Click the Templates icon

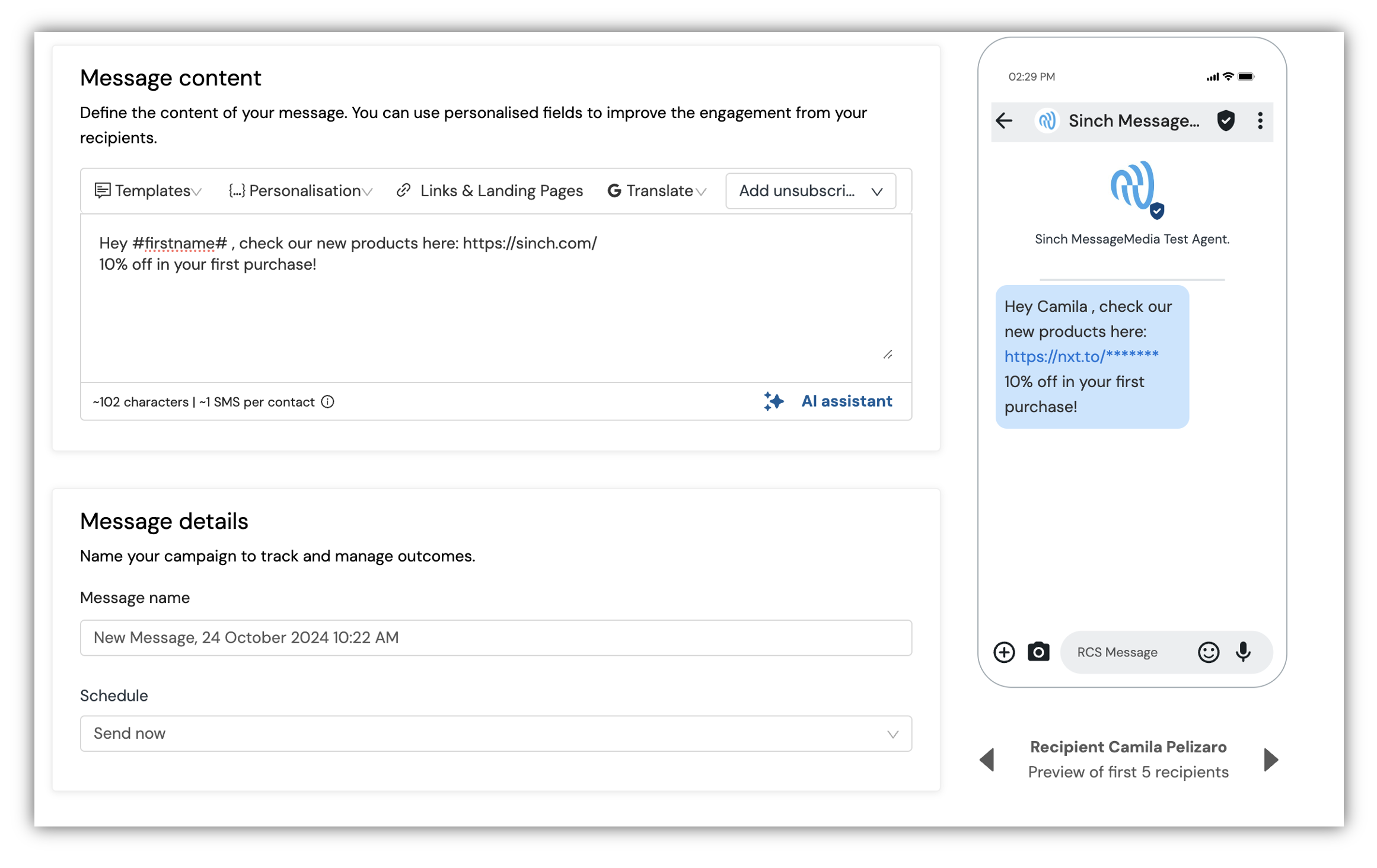[102, 190]
